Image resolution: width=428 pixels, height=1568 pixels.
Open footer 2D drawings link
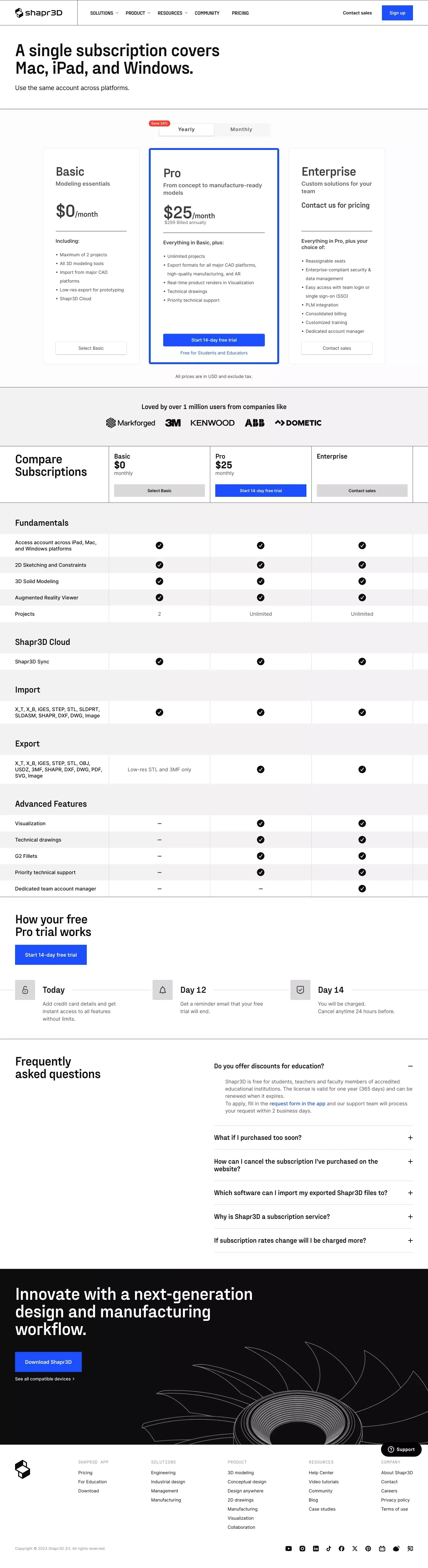pyautogui.click(x=241, y=1500)
